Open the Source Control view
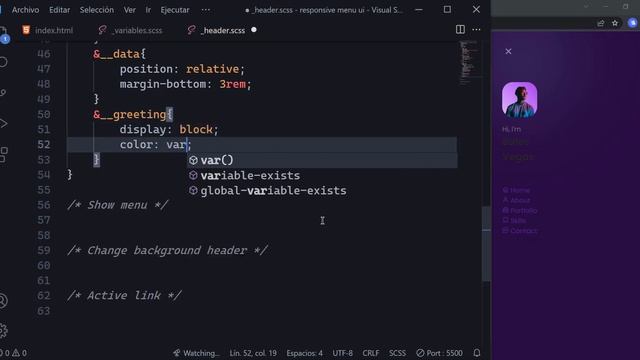This screenshot has height=360, width=640. click(x=3, y=93)
